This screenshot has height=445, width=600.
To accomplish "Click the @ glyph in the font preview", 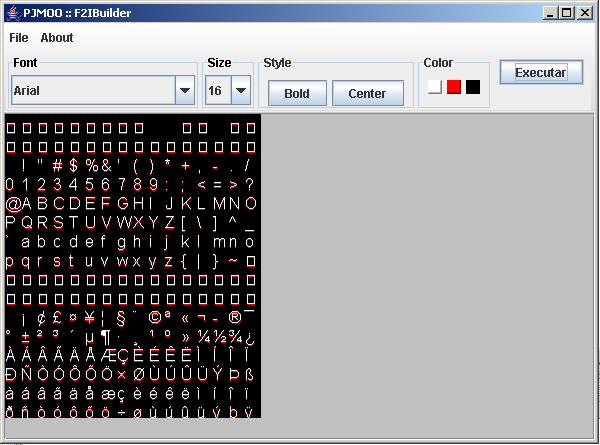I will coord(13,203).
